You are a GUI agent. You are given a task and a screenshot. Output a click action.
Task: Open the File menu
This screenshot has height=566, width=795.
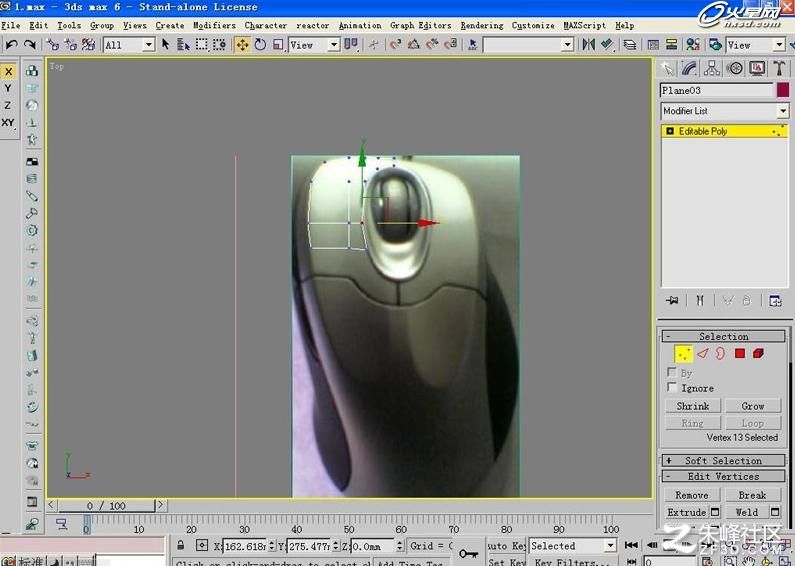11,25
